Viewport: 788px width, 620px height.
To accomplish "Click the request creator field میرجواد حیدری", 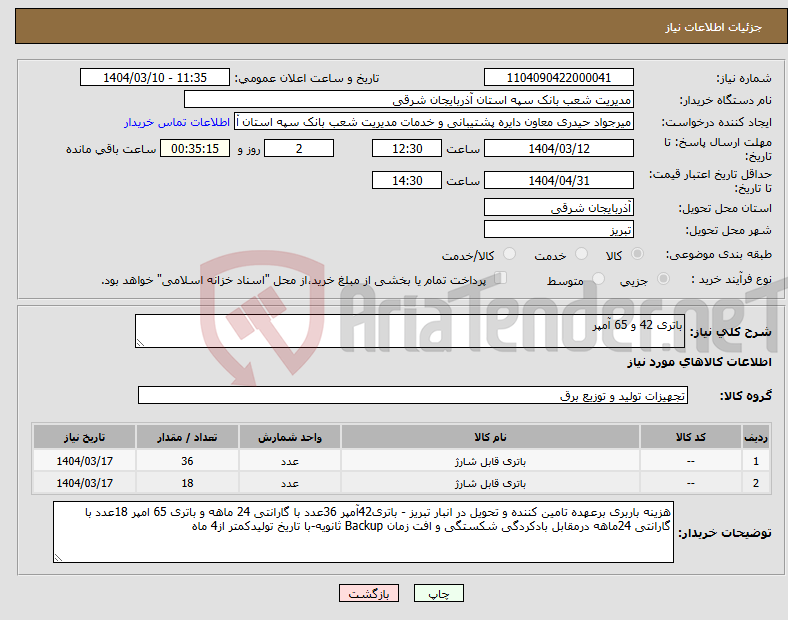I will click(x=434, y=122).
